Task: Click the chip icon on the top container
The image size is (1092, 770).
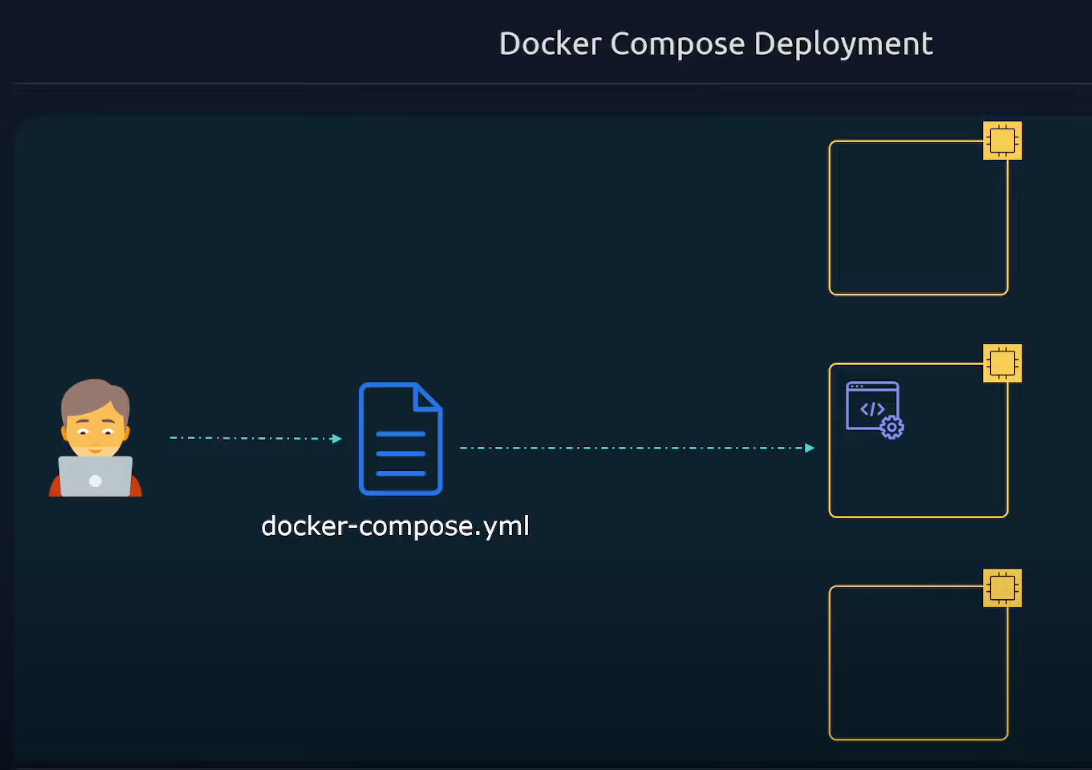Action: 1001,140
